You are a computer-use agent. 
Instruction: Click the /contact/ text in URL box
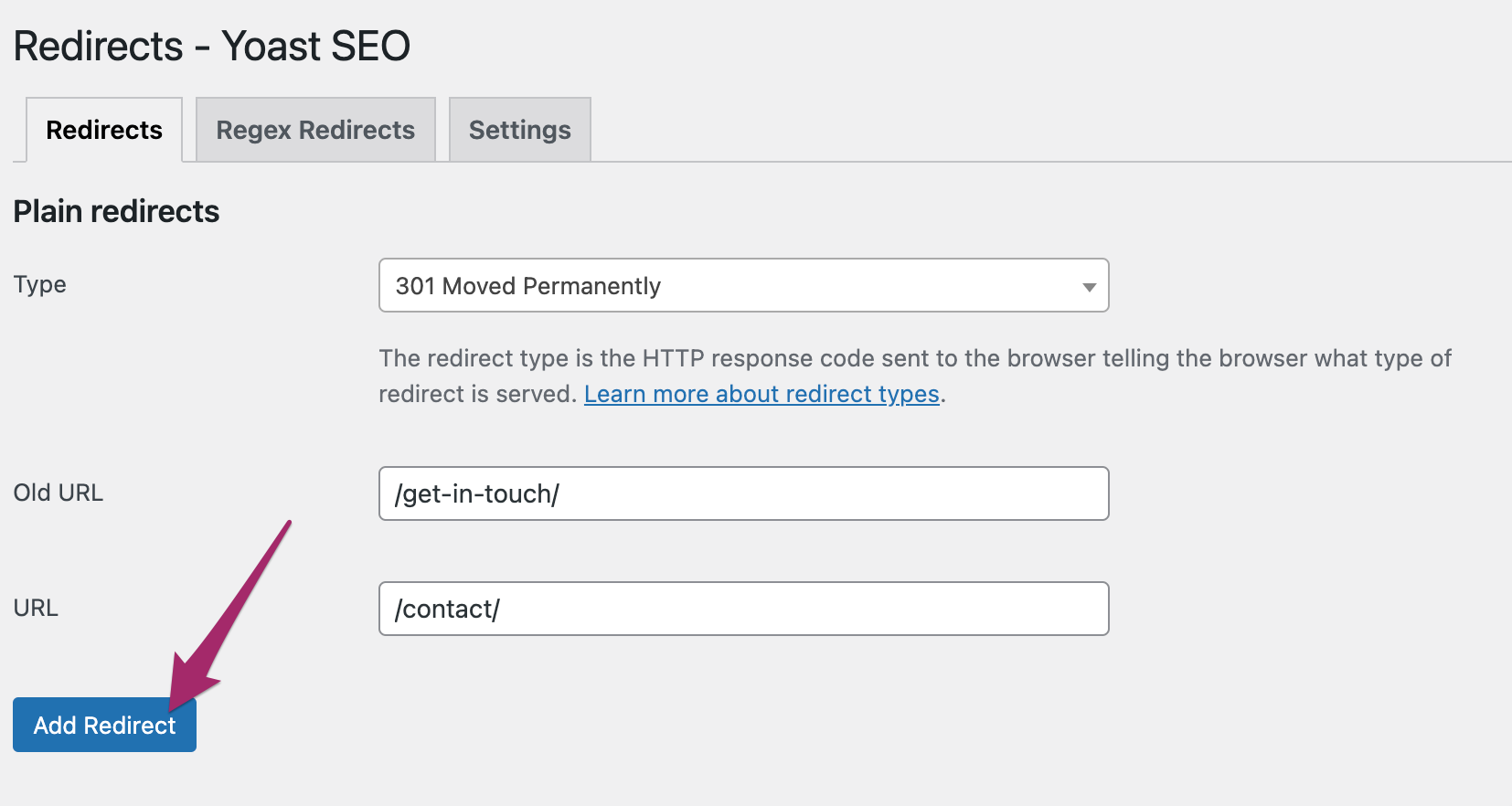click(x=447, y=610)
